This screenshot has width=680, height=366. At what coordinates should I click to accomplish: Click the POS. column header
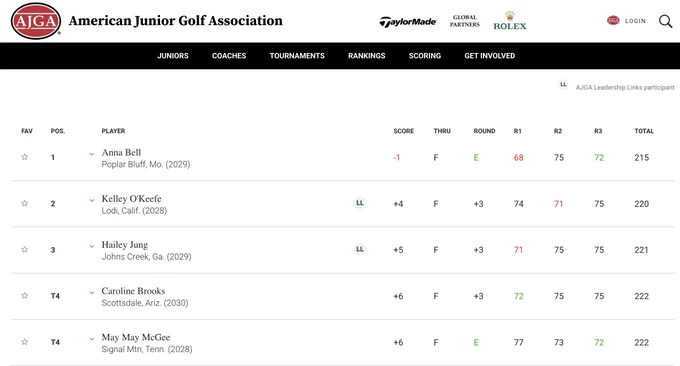(x=58, y=131)
